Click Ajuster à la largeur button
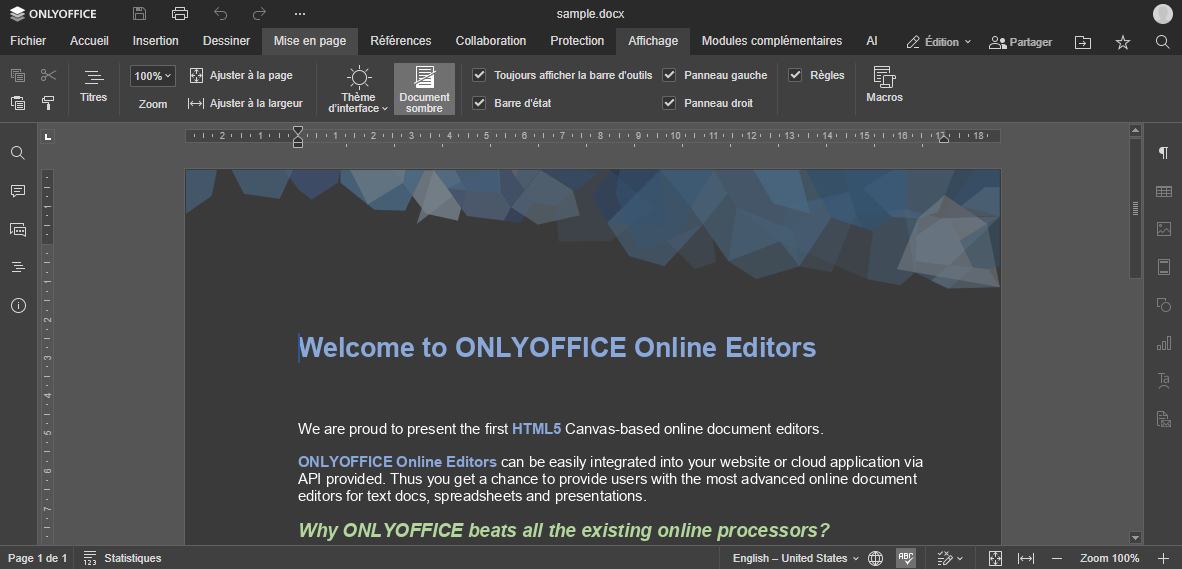This screenshot has width=1182, height=569. [246, 103]
